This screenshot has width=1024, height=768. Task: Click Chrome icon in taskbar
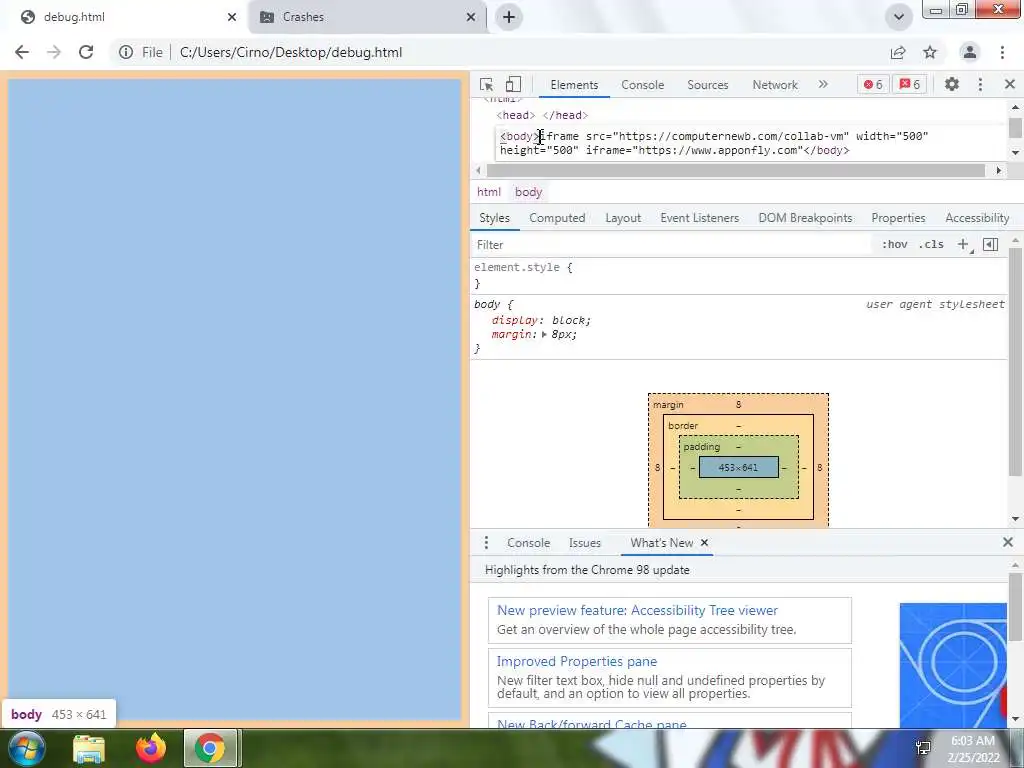point(210,749)
